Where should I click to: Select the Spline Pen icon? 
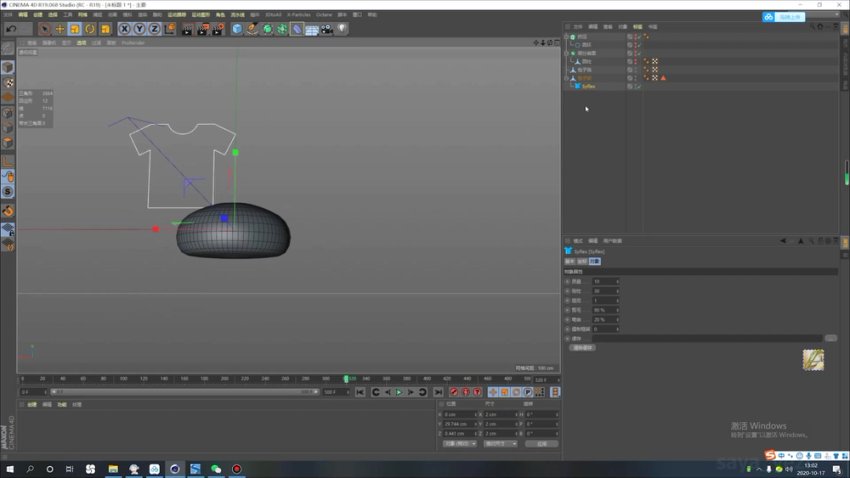252,29
